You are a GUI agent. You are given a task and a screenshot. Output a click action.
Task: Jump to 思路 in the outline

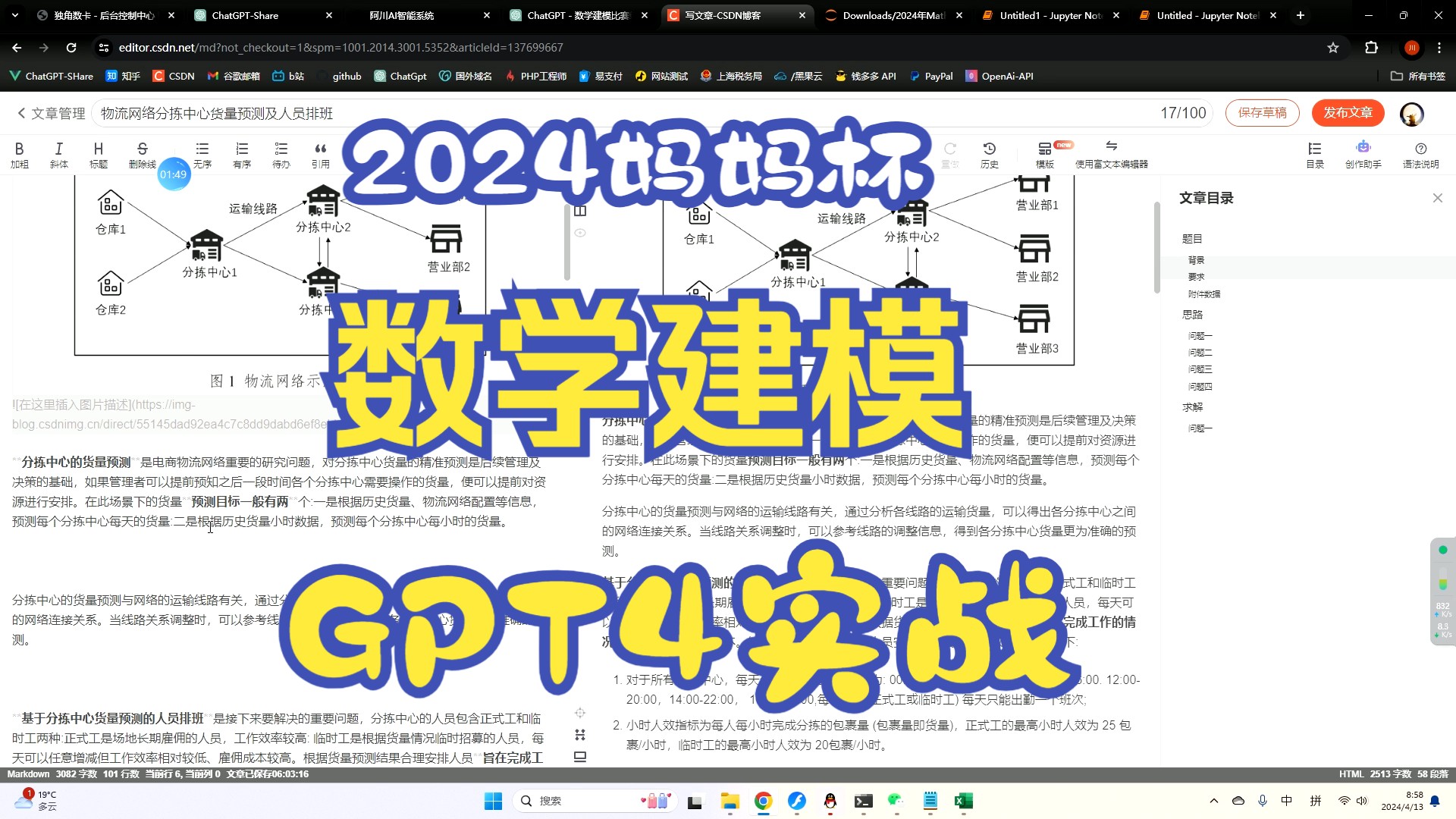1192,315
